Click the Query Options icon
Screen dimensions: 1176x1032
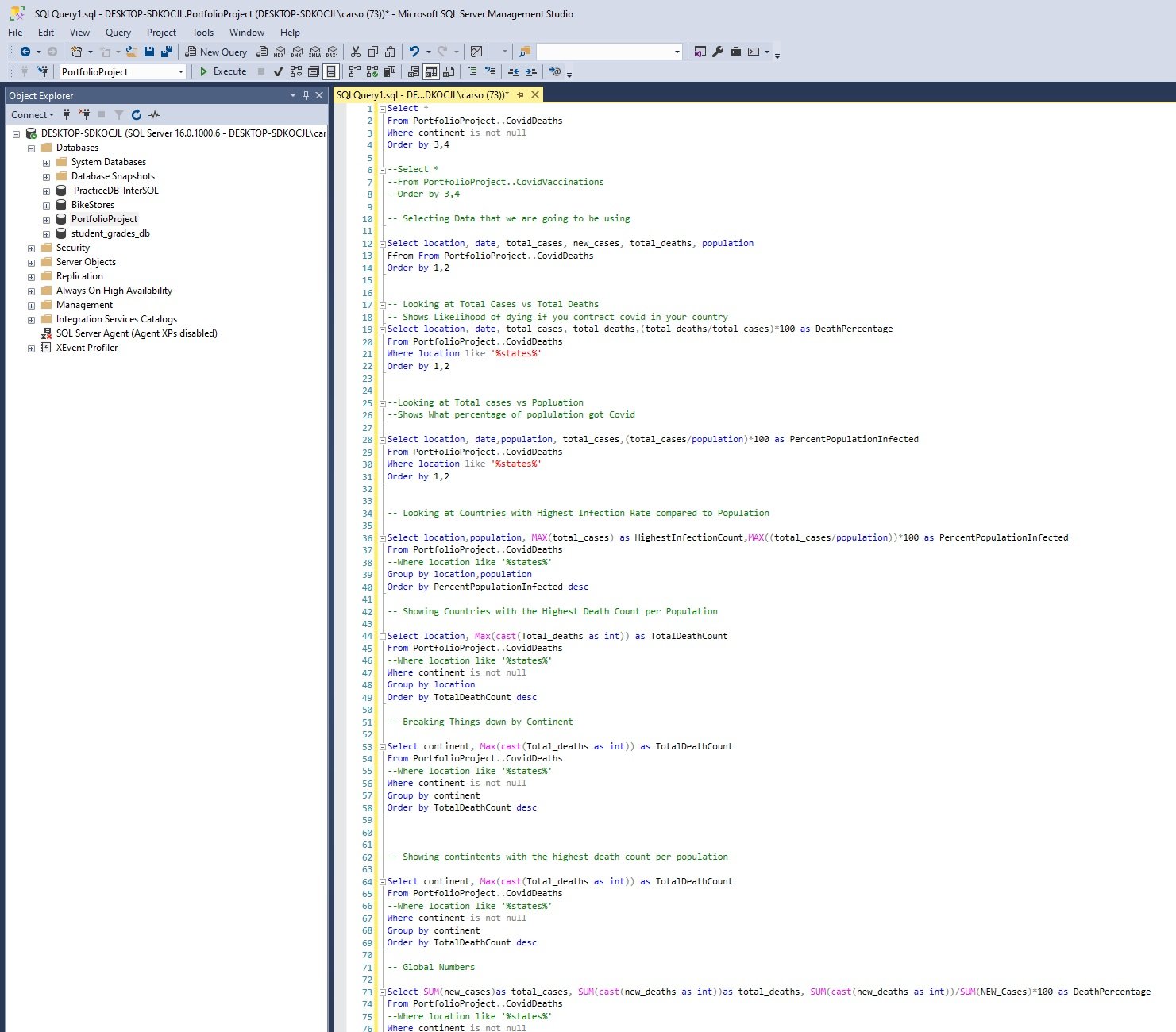[314, 71]
